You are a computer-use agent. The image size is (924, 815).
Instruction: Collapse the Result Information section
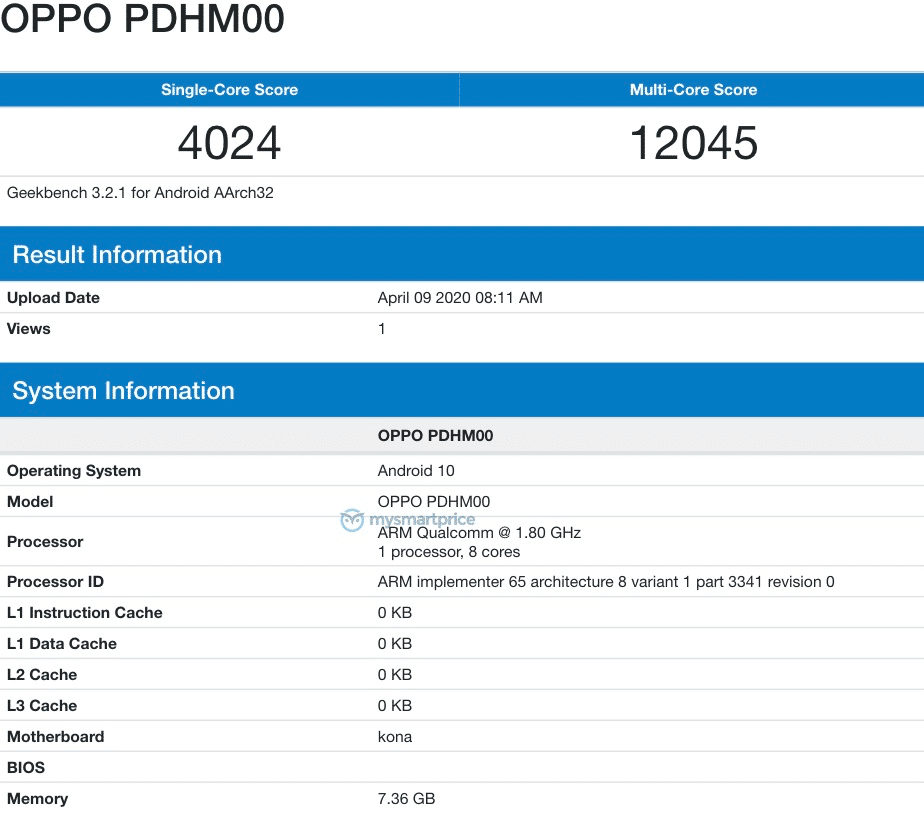[116, 255]
